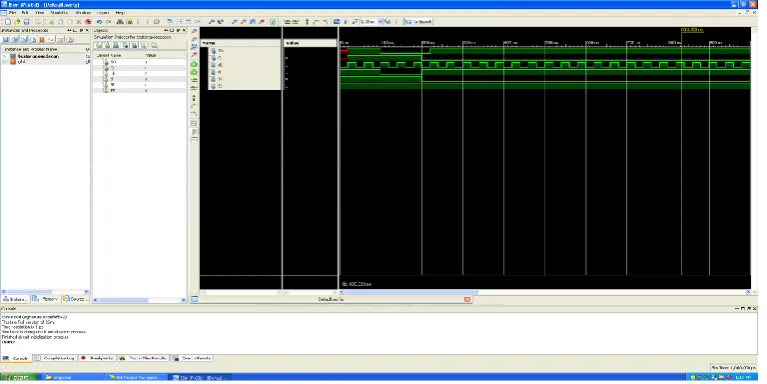Close the Objects panel
The height and width of the screenshot is (384, 767).
pyautogui.click(x=184, y=31)
